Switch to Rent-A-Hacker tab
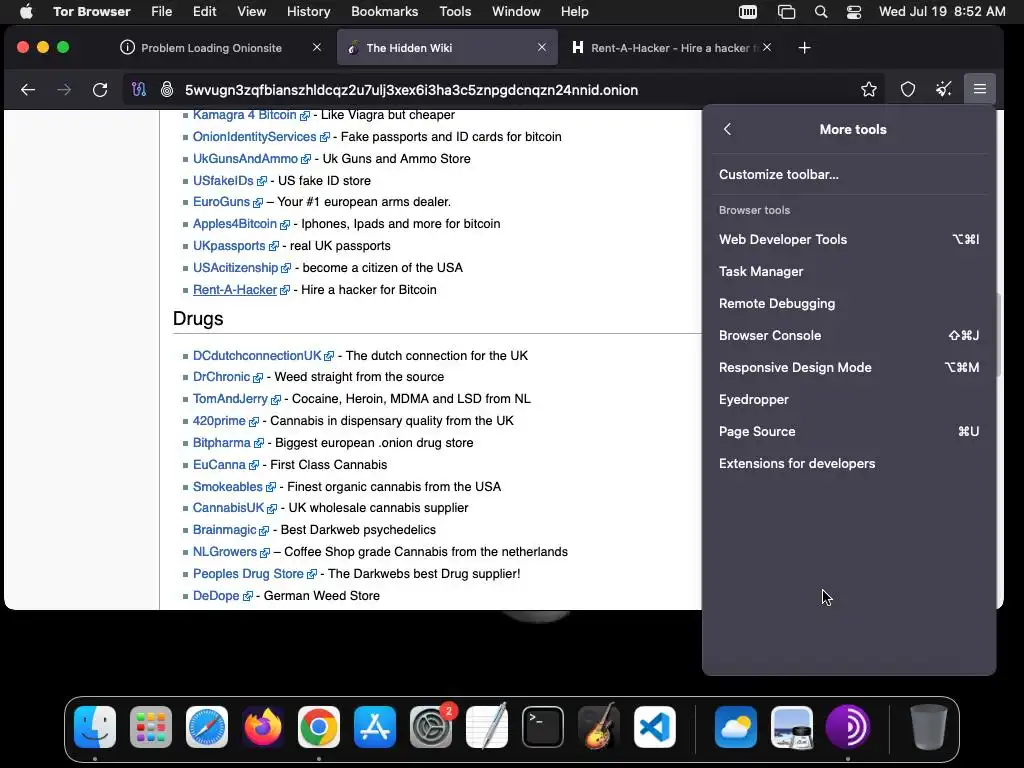 [671, 48]
